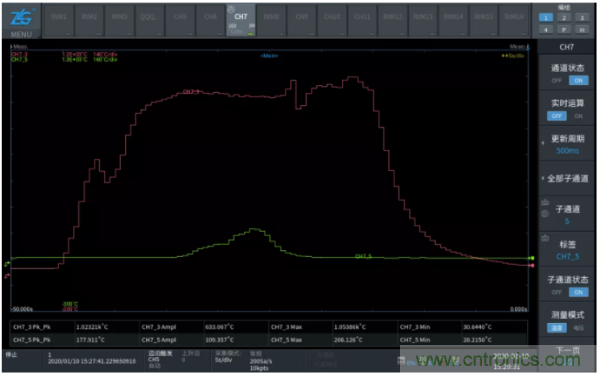This screenshot has height=375, width=600.
Task: Expand the 更新周期 500ms option
Action: 567,144
